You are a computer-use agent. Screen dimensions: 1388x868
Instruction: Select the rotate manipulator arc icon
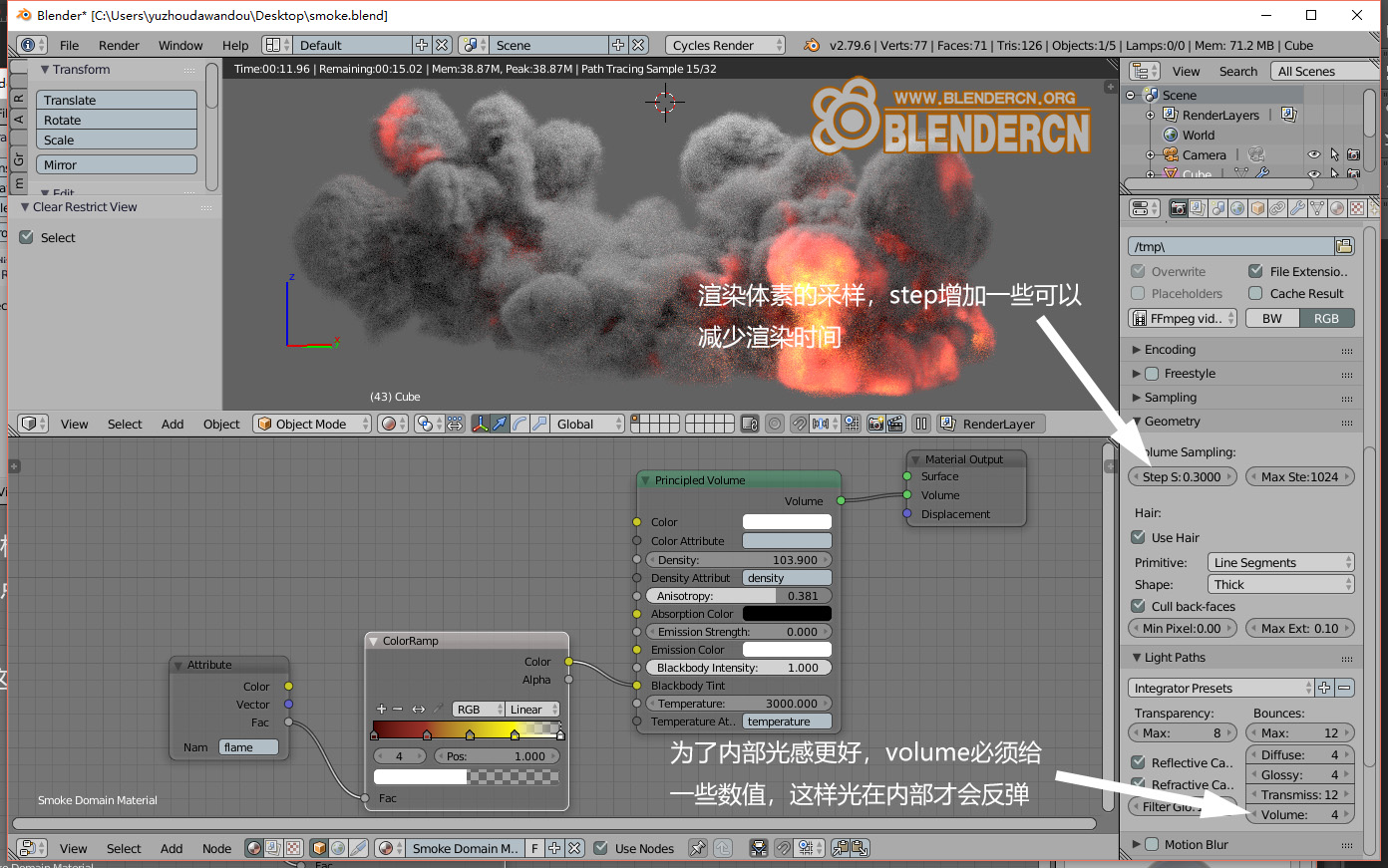pyautogui.click(x=520, y=424)
